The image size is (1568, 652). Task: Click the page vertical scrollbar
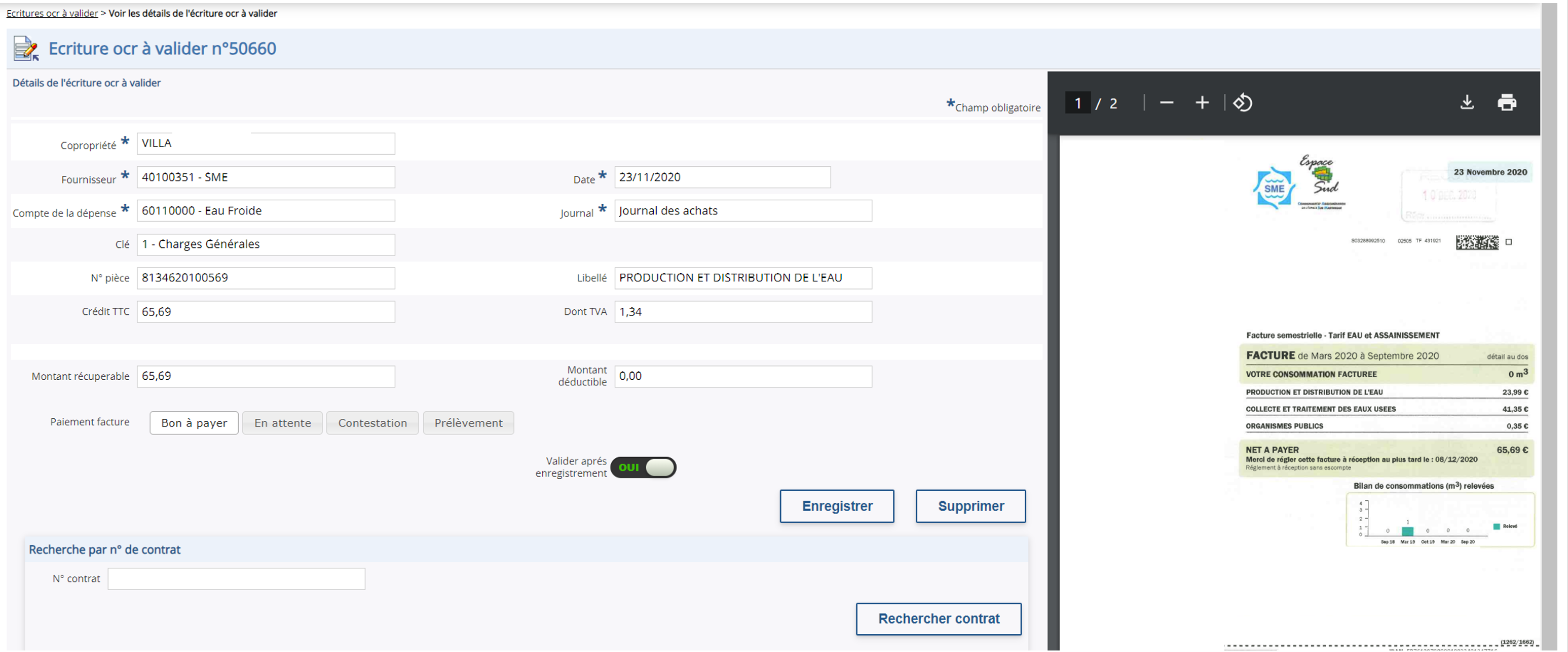(x=1549, y=327)
